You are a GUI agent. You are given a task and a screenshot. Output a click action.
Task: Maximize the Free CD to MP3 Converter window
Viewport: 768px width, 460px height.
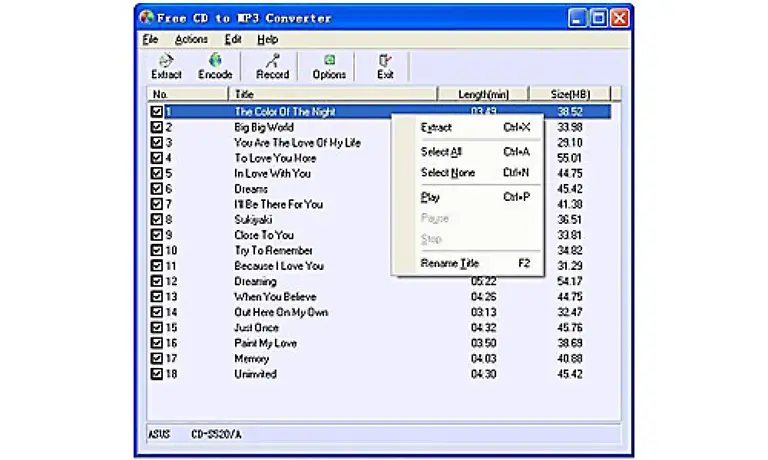(599, 18)
